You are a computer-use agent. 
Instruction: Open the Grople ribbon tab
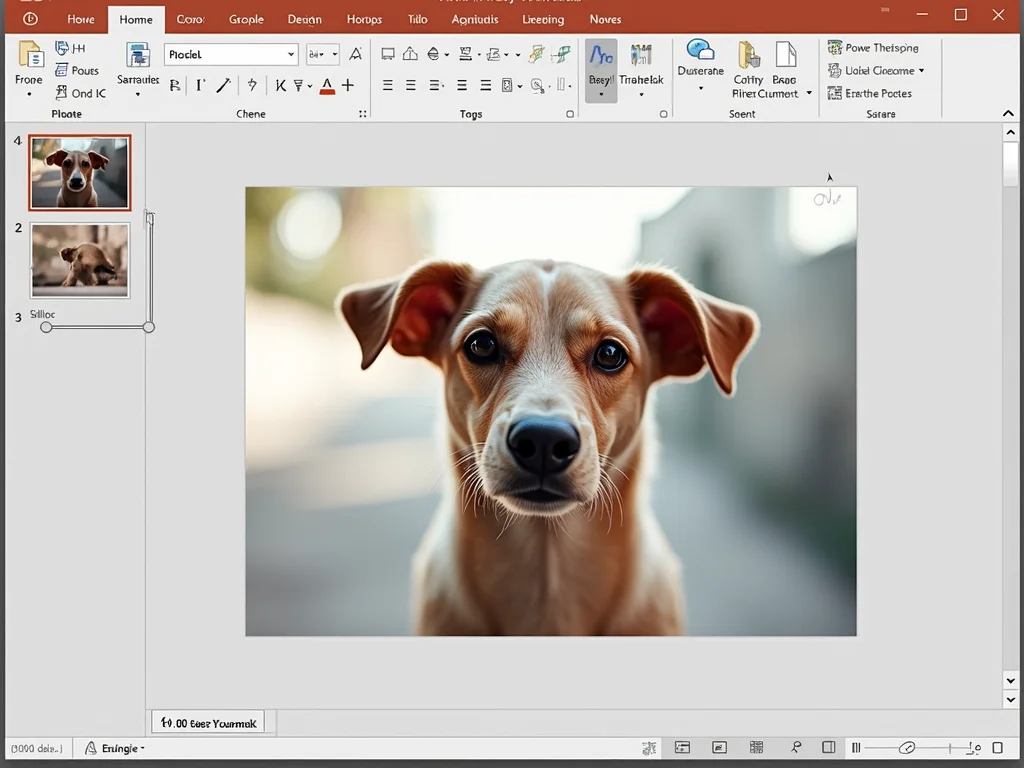click(x=246, y=19)
